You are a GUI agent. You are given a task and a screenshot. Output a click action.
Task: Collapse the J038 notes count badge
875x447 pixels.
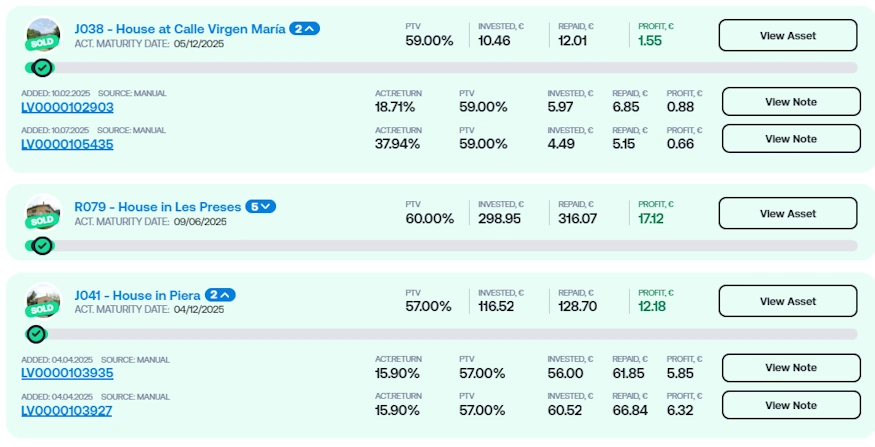304,29
